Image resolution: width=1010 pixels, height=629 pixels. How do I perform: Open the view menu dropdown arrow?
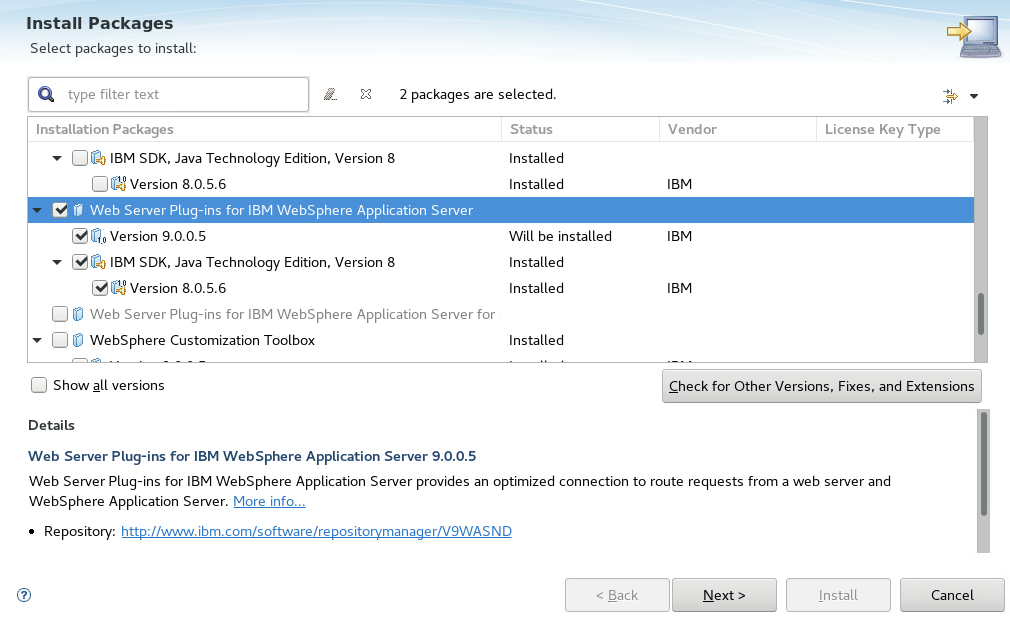[974, 96]
